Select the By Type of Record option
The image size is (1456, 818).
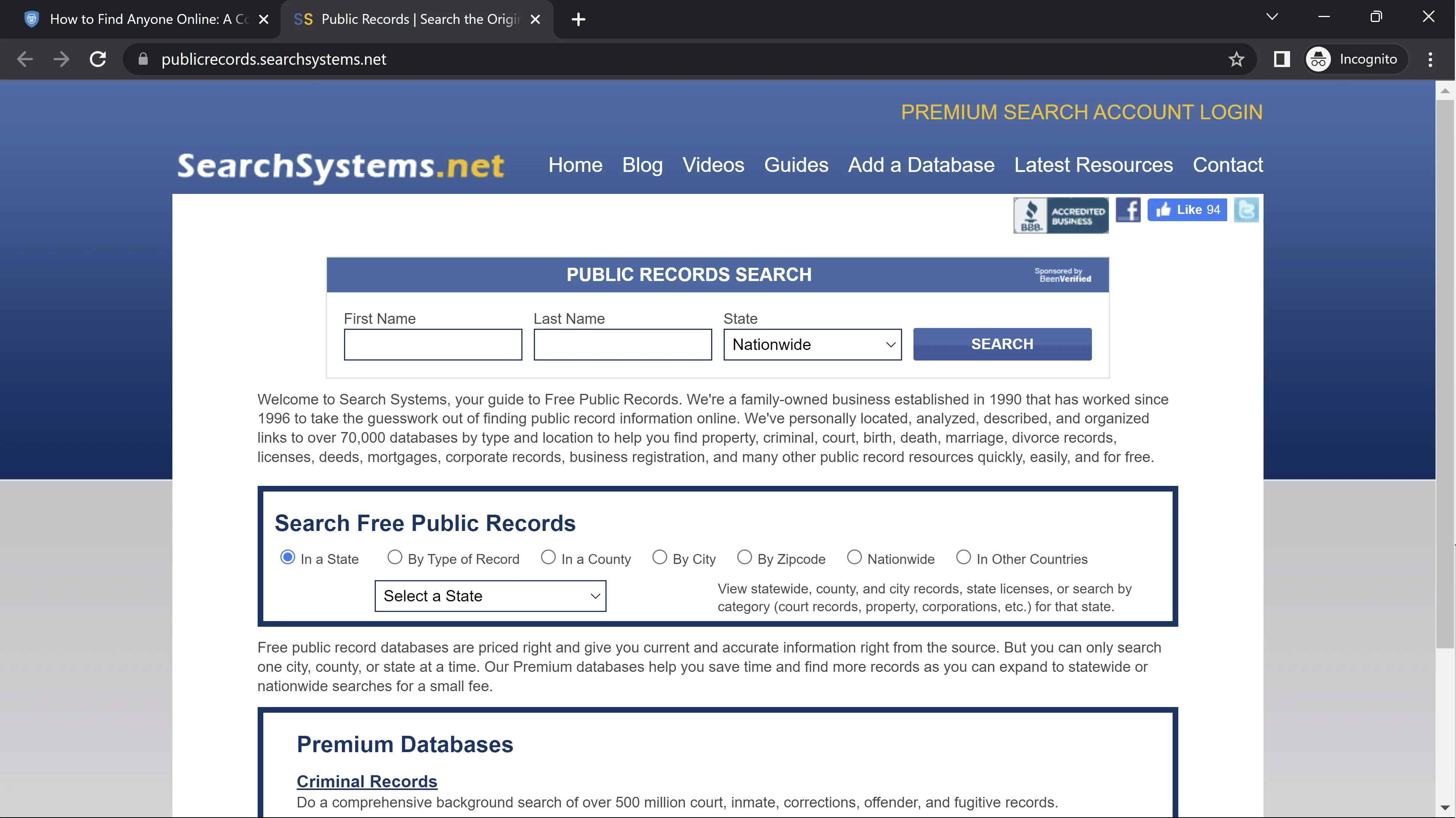(394, 557)
